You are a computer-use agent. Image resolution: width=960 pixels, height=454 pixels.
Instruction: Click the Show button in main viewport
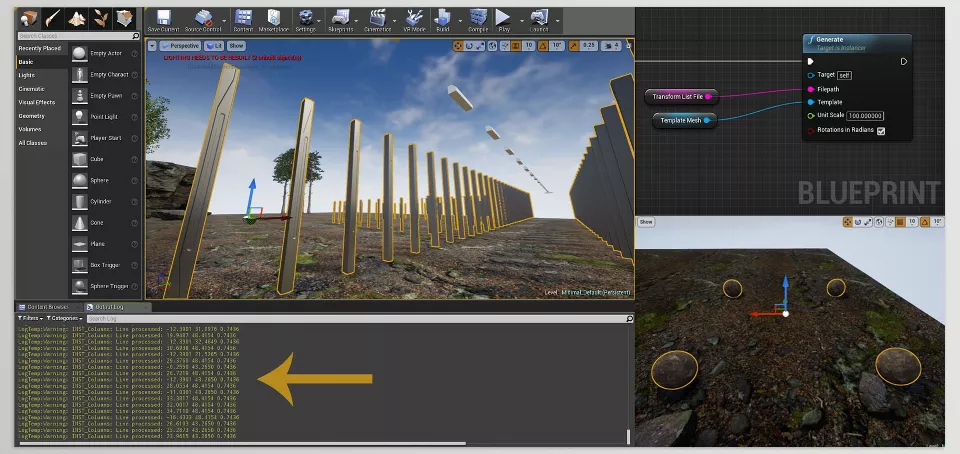pos(236,46)
